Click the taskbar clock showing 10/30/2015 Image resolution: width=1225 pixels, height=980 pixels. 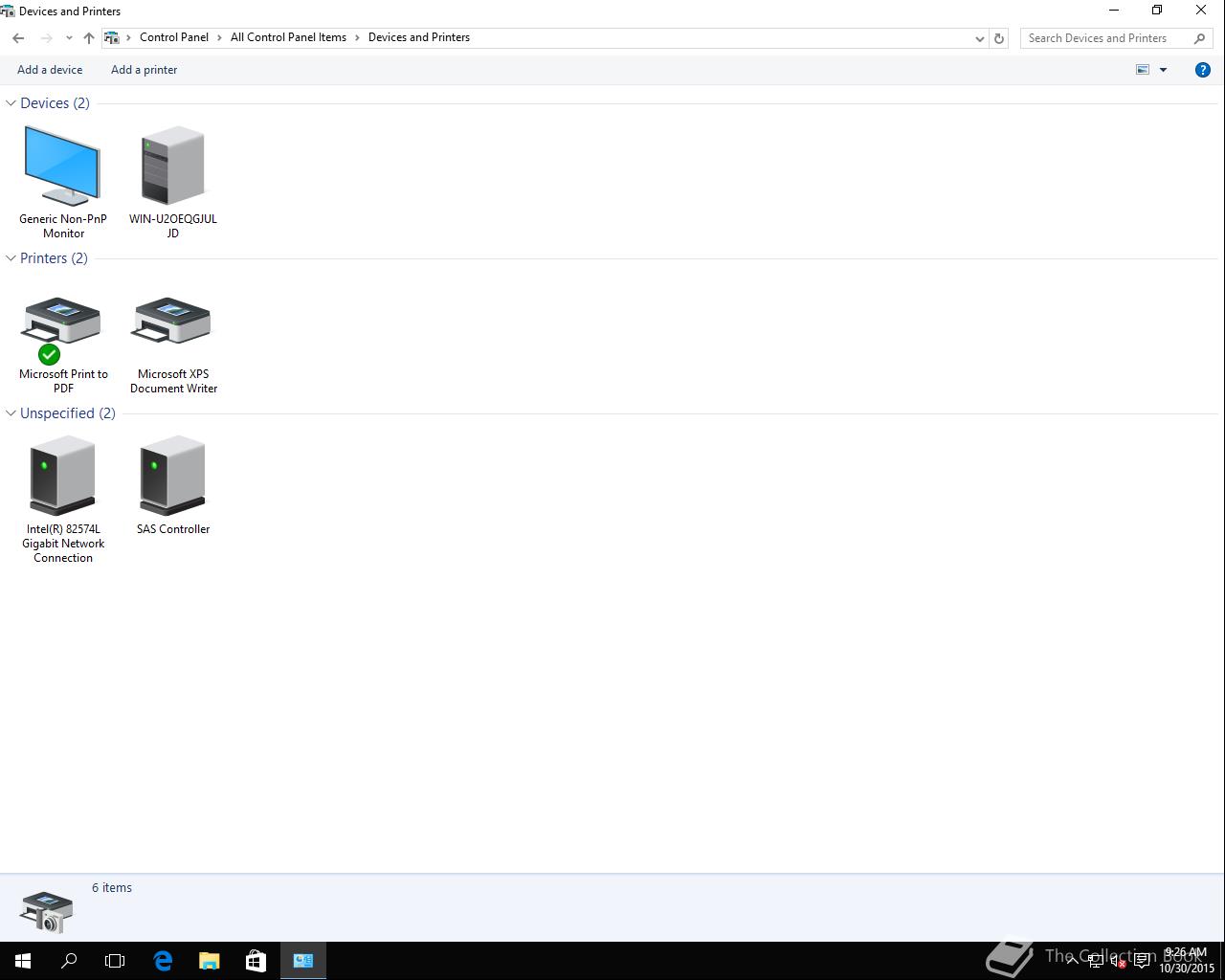pos(1187,961)
